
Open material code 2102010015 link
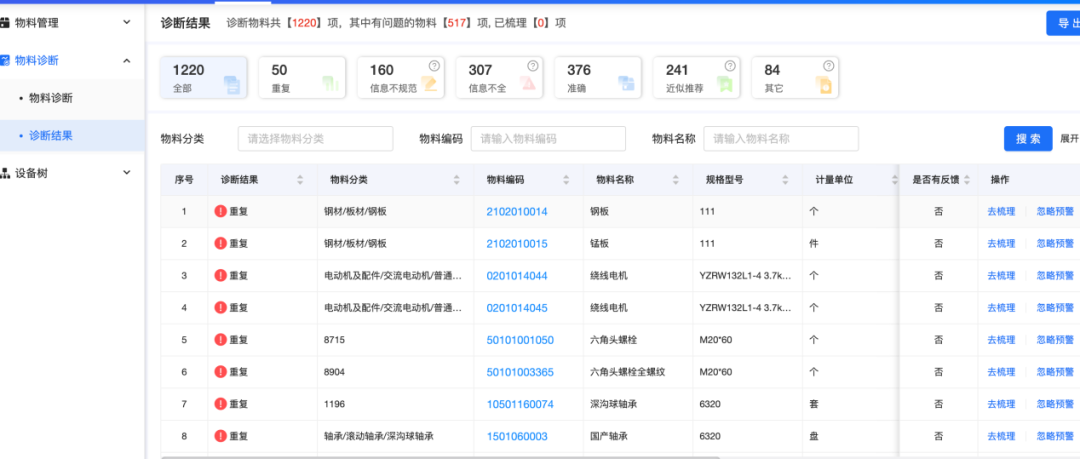(x=517, y=243)
